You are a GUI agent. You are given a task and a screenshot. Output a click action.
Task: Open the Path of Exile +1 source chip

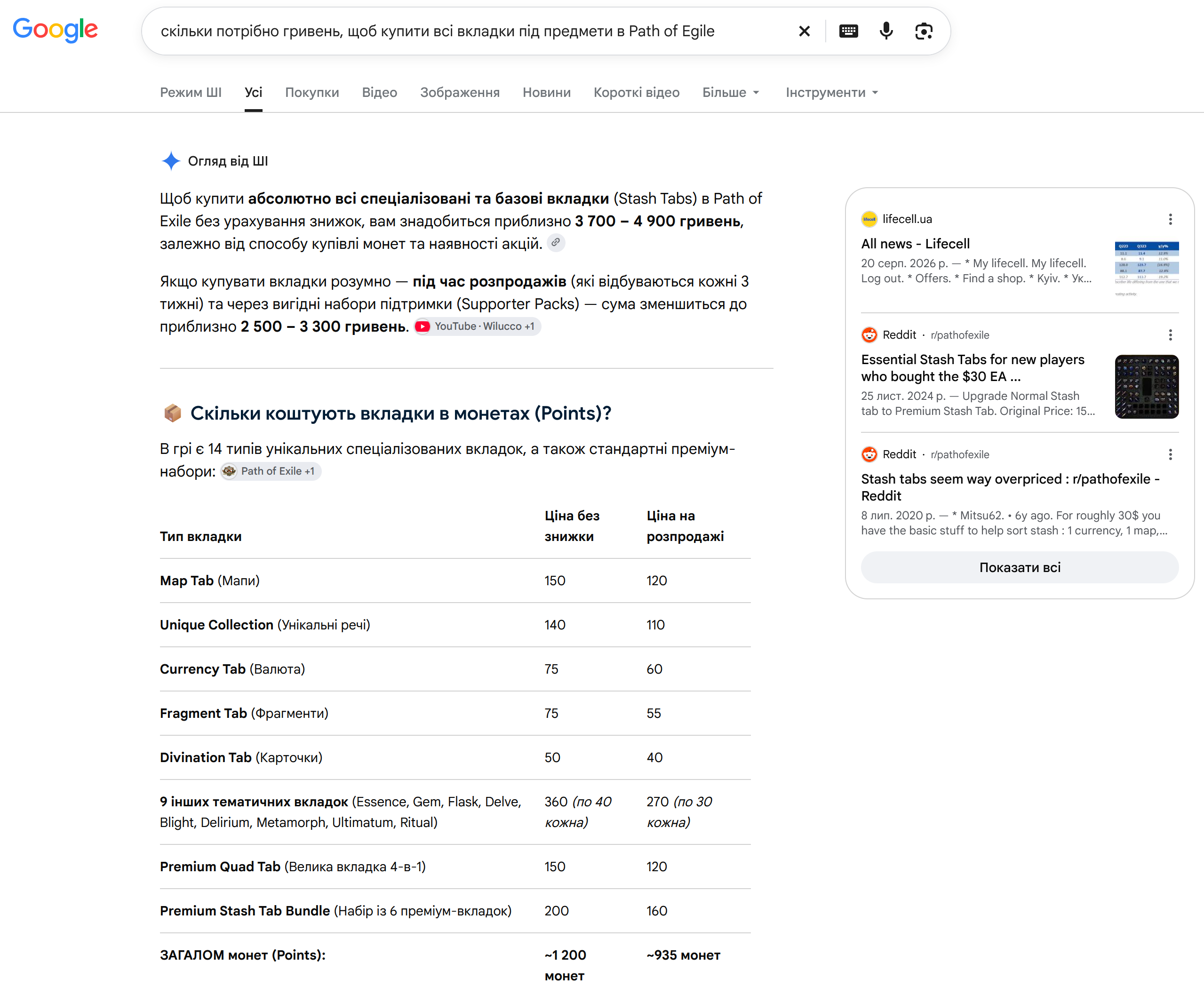coord(271,471)
